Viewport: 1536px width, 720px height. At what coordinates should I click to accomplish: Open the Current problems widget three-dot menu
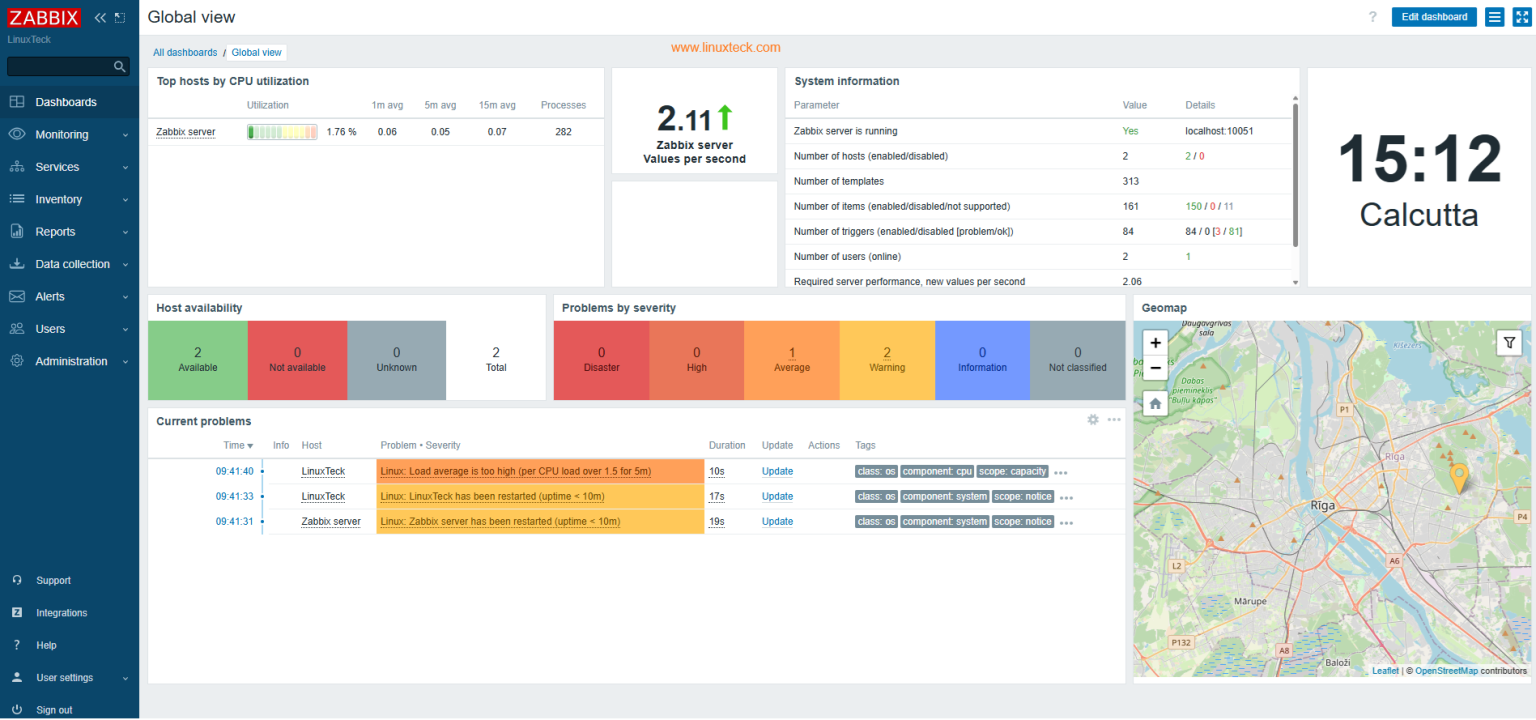[x=1114, y=420]
